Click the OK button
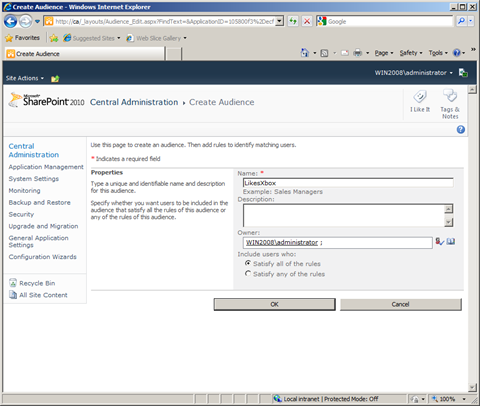 274,304
